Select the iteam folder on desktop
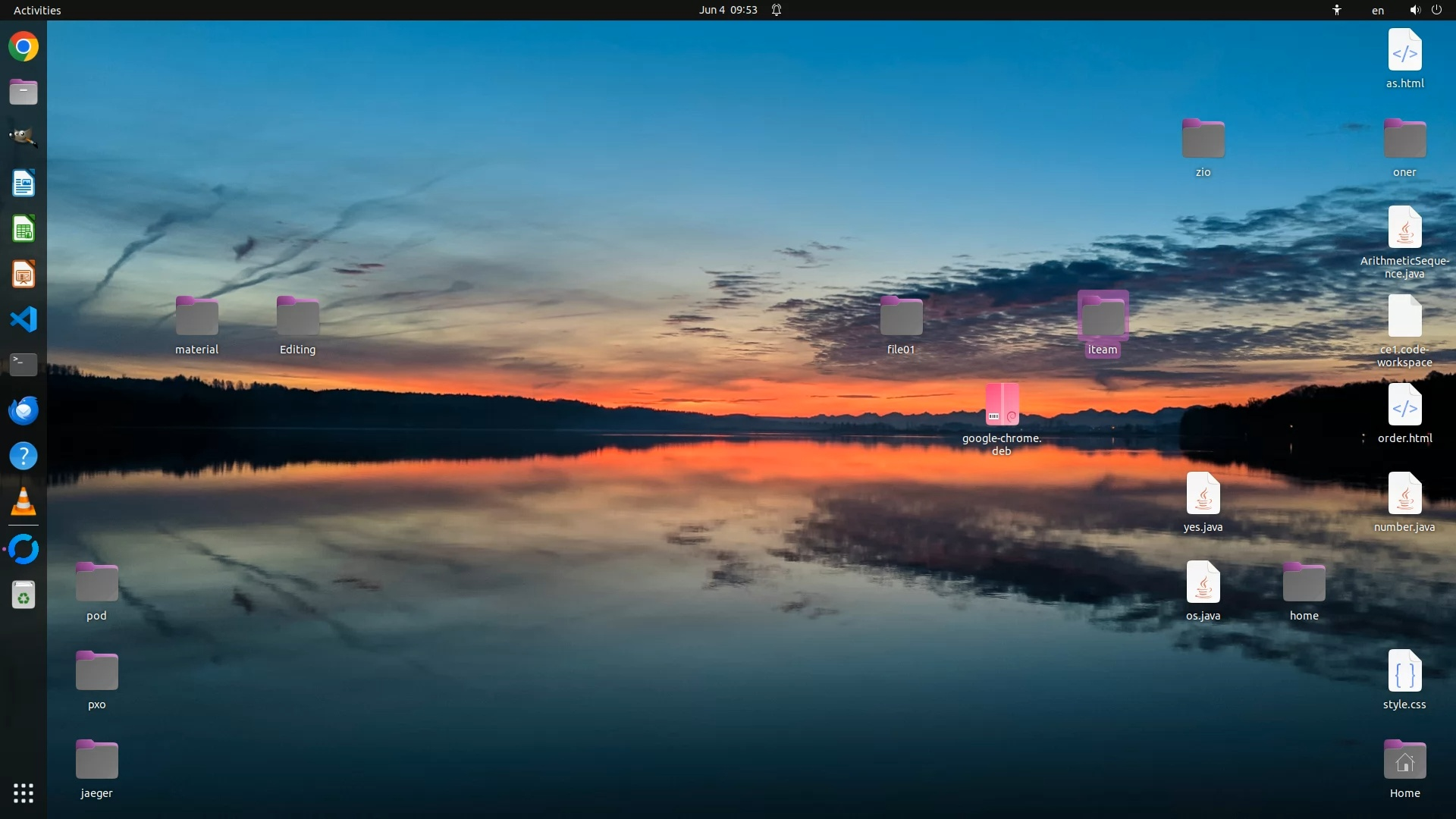1456x819 pixels. pos(1103,317)
